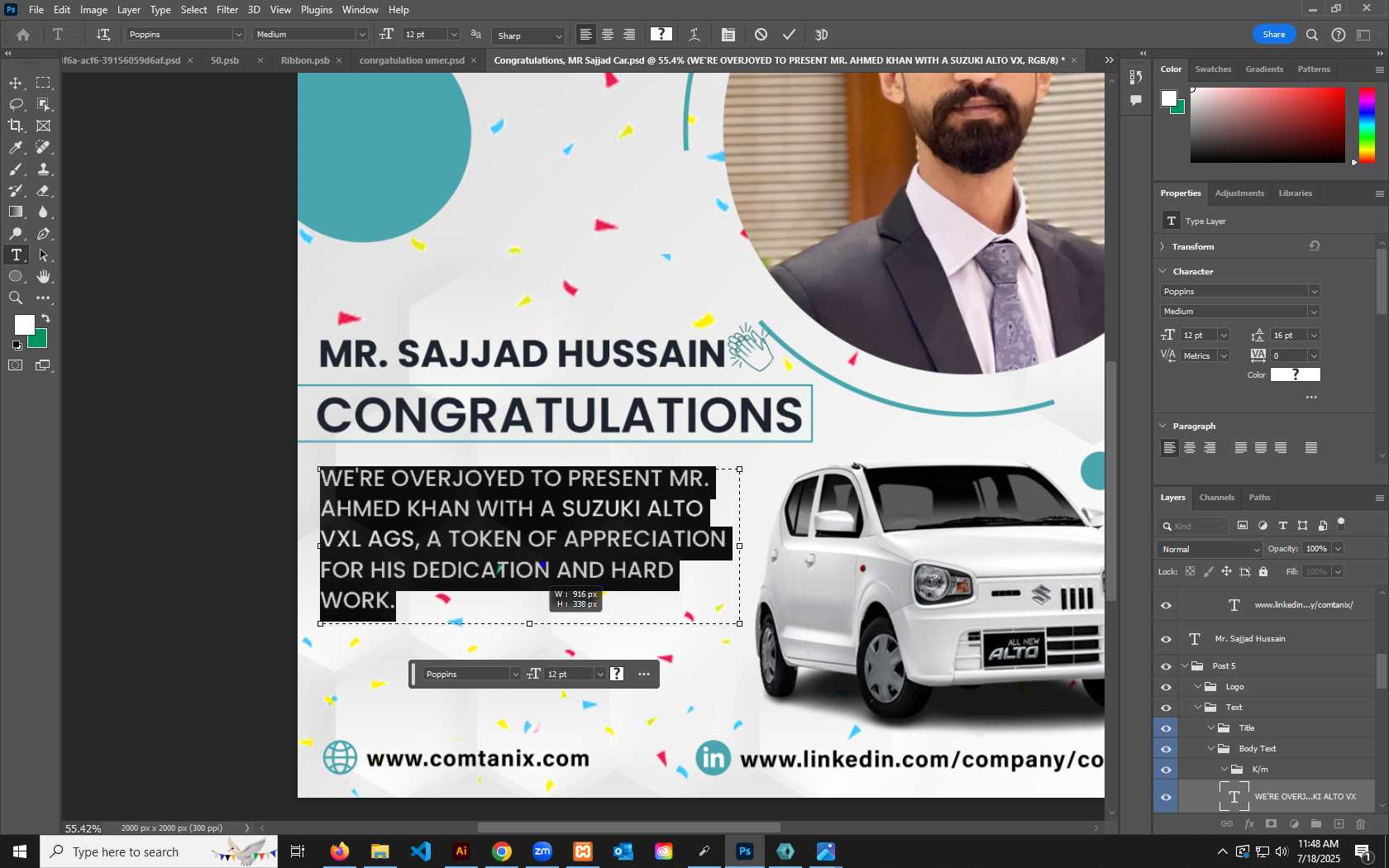This screenshot has height=868, width=1389.
Task: Select the Brush tool
Action: (x=16, y=169)
